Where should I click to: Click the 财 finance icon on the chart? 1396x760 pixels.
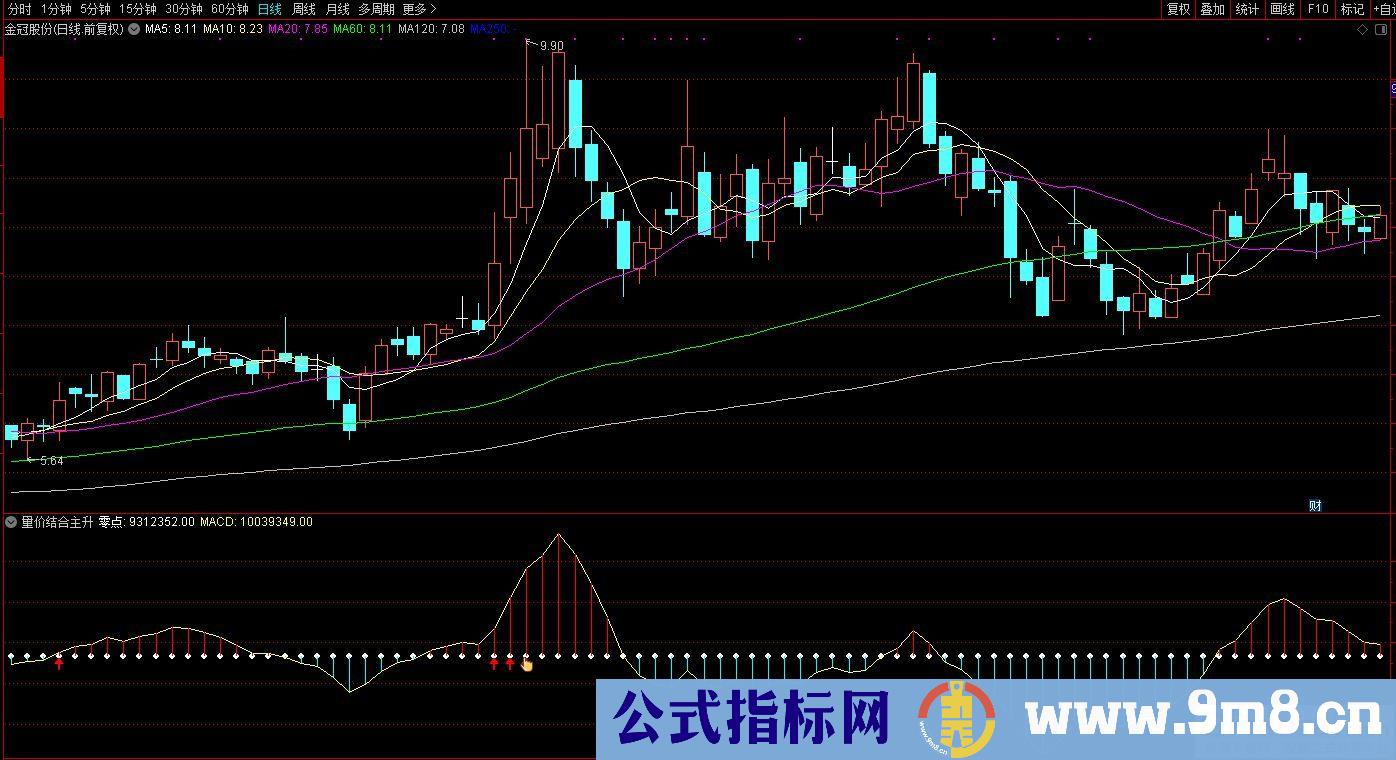[1313, 504]
